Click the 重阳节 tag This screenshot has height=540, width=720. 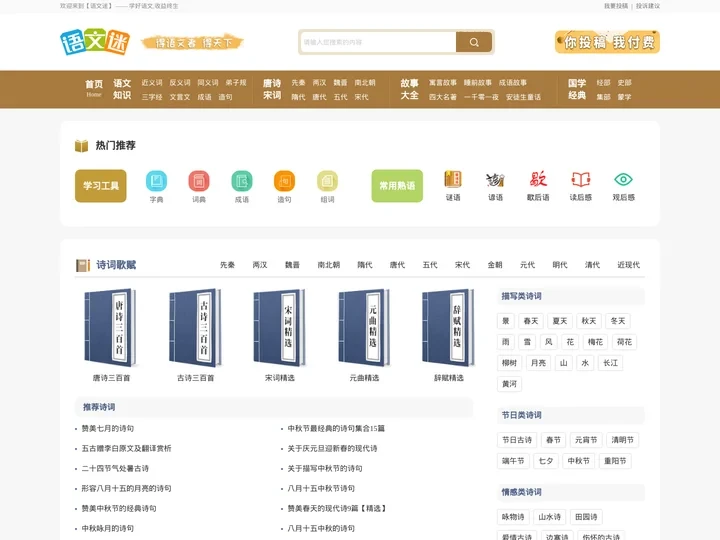point(615,461)
